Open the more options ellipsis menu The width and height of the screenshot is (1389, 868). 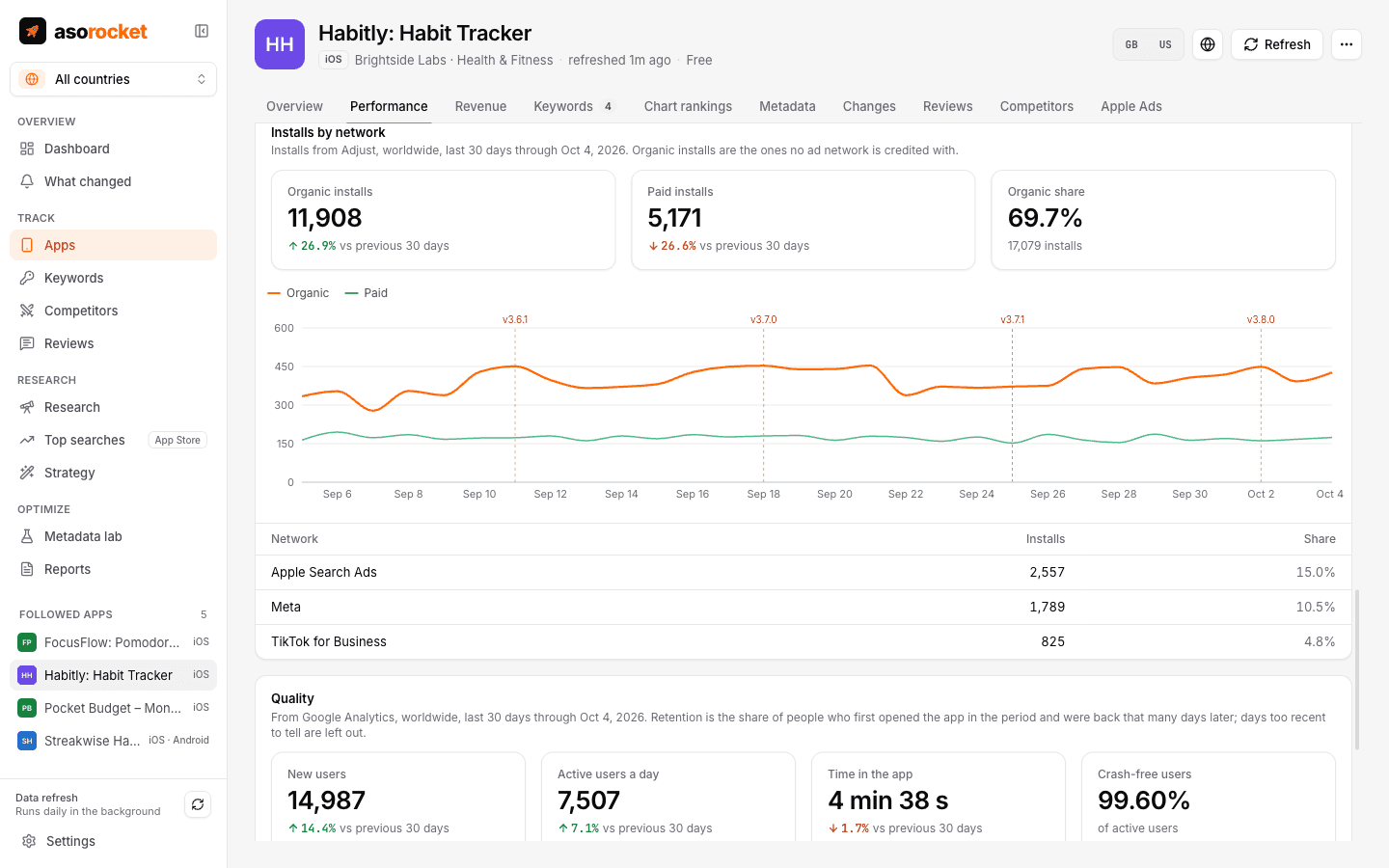click(1347, 44)
